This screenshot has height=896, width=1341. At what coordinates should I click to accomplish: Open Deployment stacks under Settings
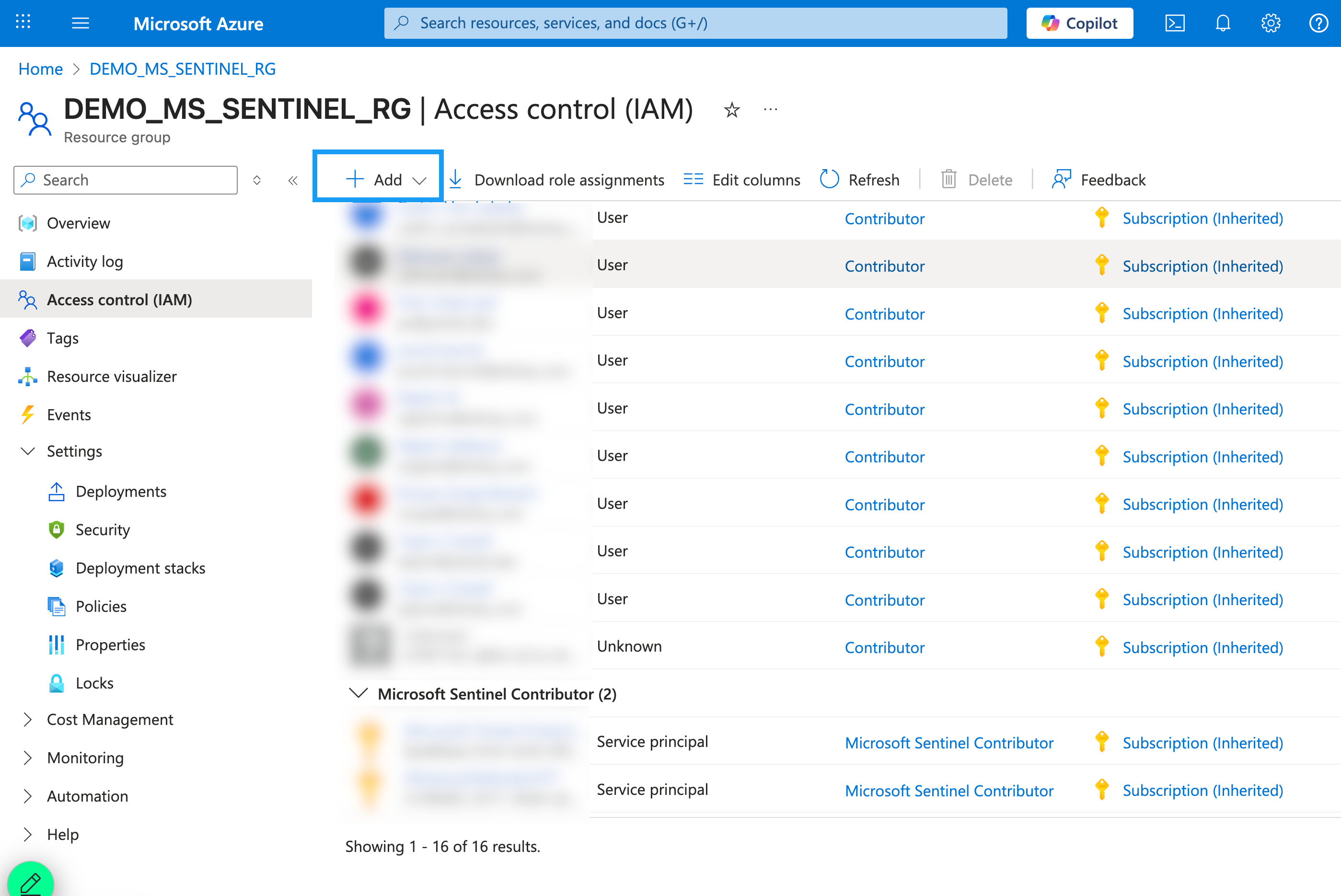(140, 568)
